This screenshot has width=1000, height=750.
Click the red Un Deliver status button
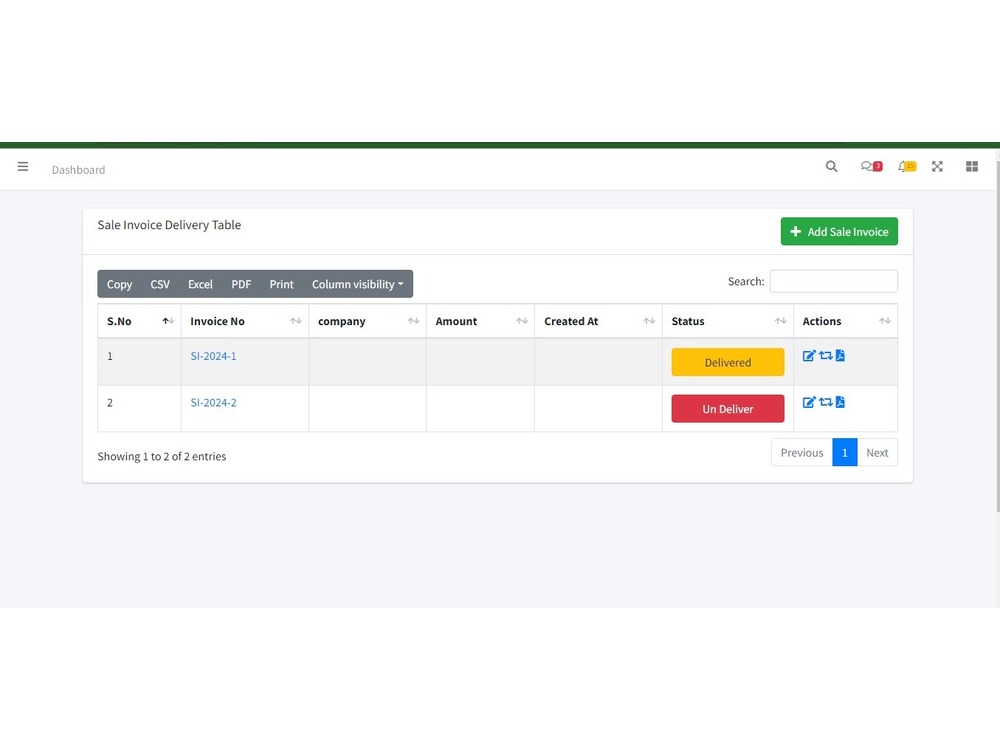click(x=728, y=409)
